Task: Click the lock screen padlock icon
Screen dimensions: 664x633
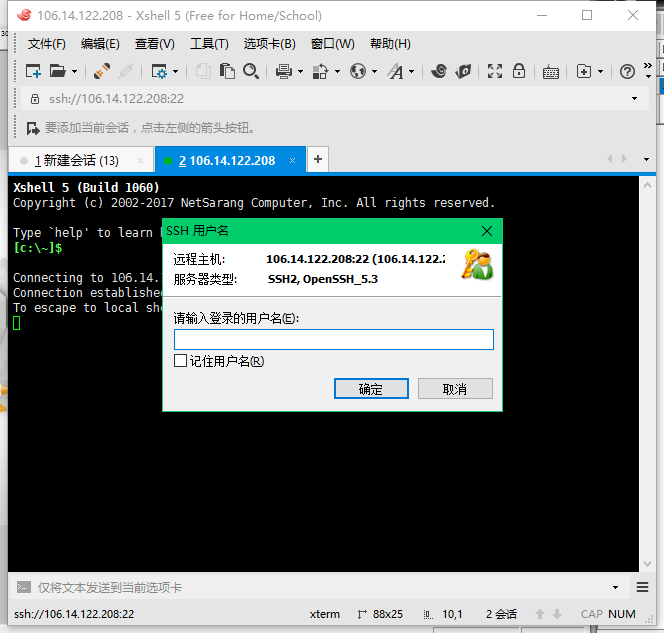Action: [x=519, y=71]
